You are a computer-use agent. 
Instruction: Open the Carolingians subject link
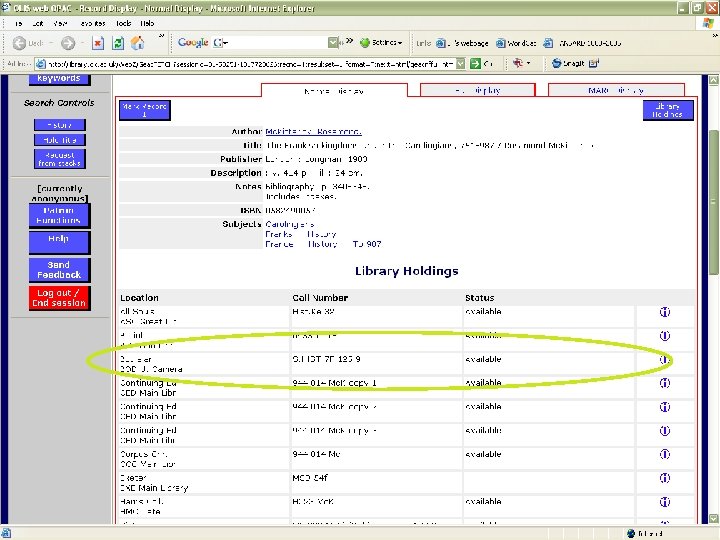[290, 224]
